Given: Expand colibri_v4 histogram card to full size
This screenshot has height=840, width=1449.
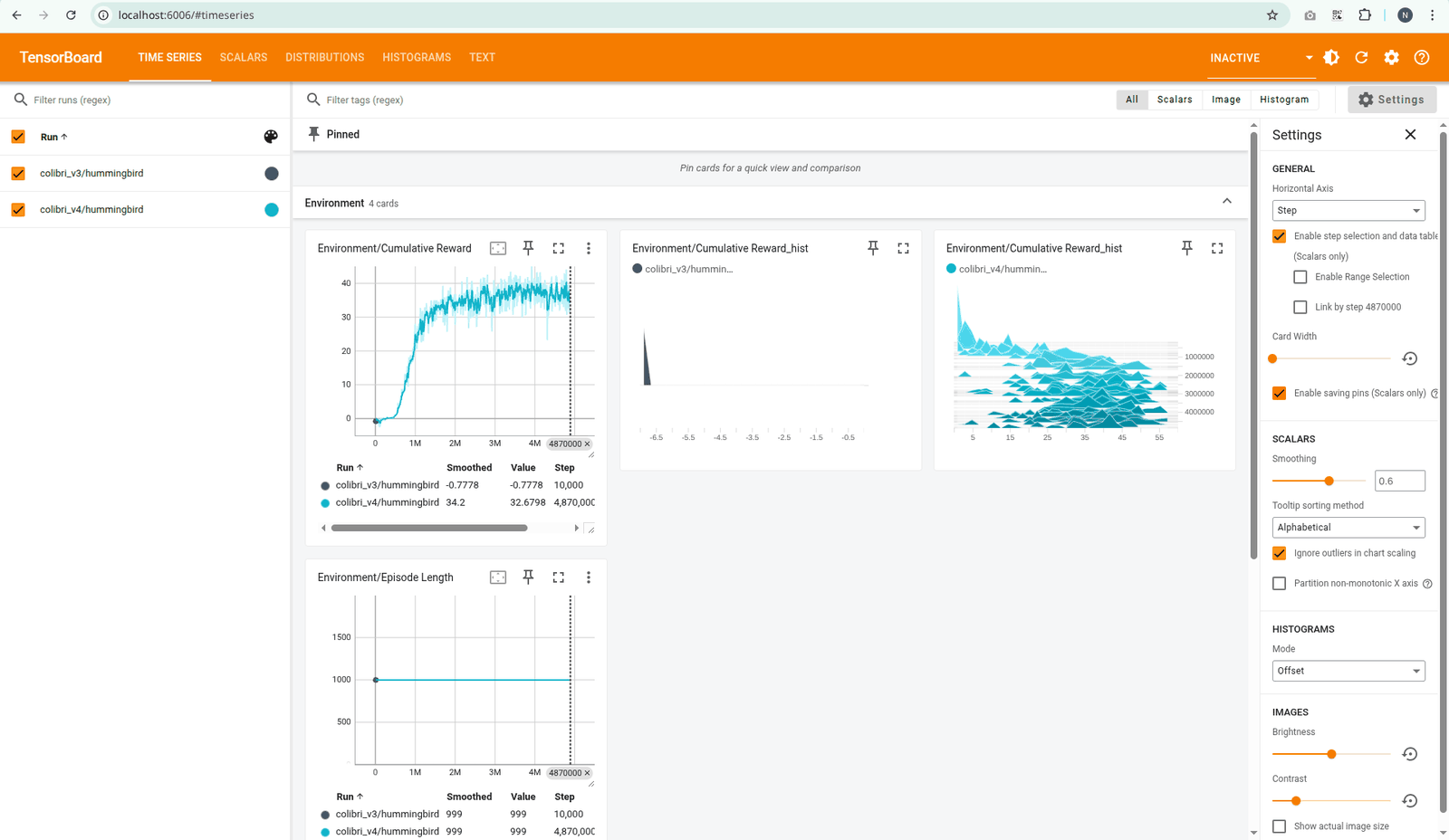Looking at the screenshot, I should 1217,248.
